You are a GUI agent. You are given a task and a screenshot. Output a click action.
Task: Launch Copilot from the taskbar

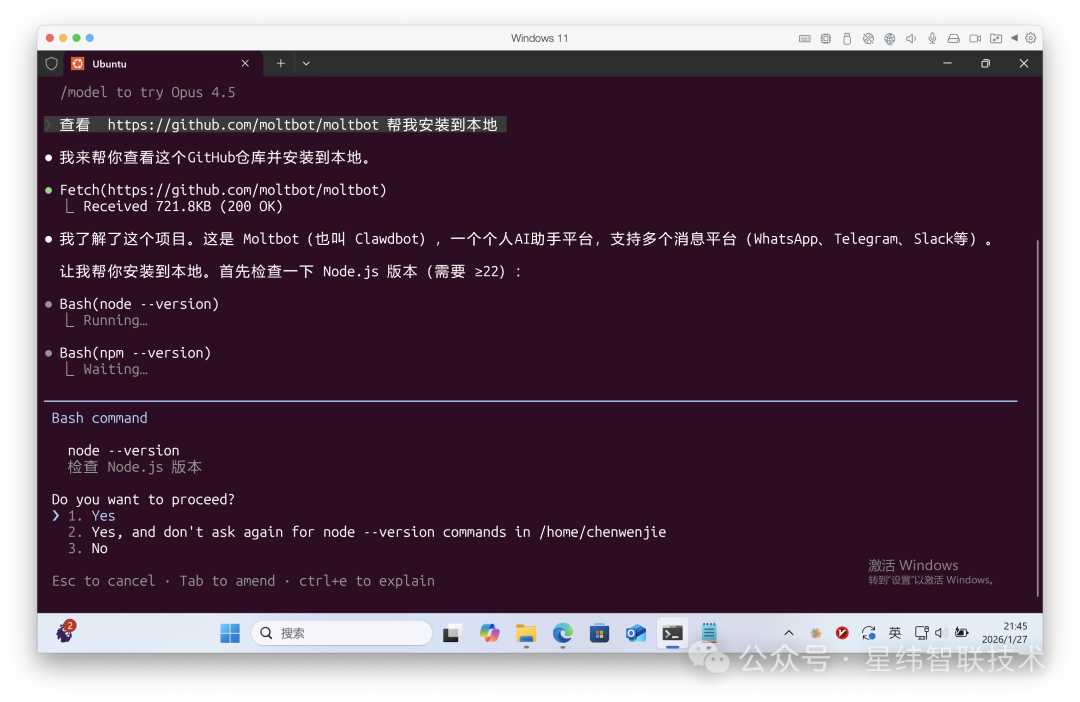[x=489, y=633]
